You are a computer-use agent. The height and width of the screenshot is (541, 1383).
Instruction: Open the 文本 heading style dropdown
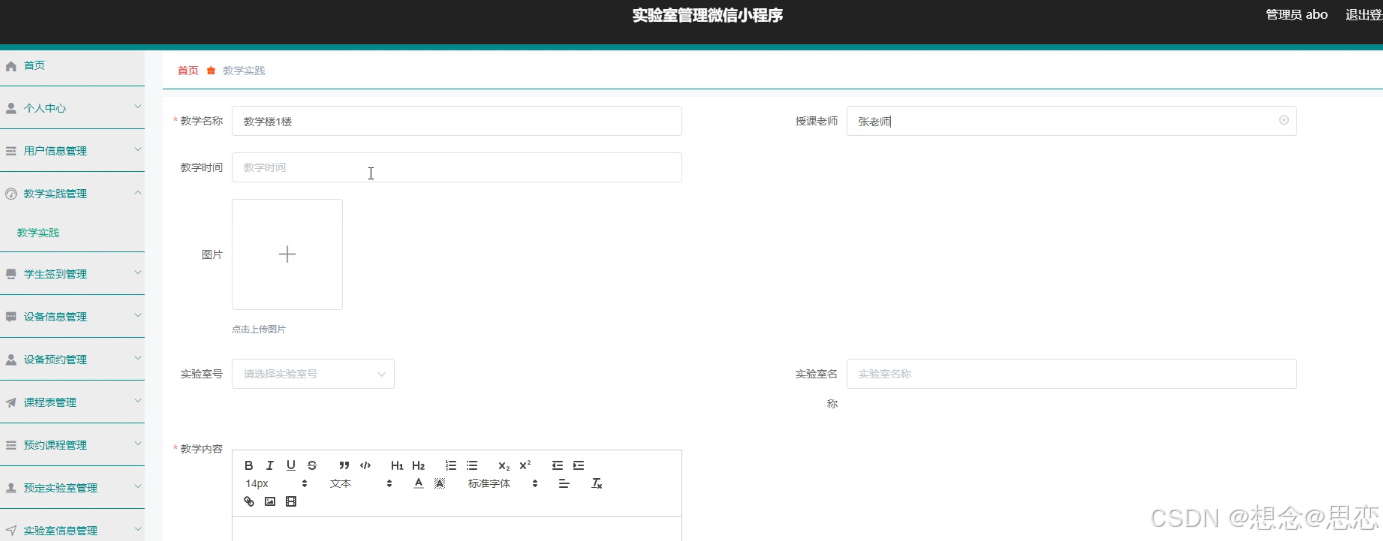pyautogui.click(x=362, y=483)
